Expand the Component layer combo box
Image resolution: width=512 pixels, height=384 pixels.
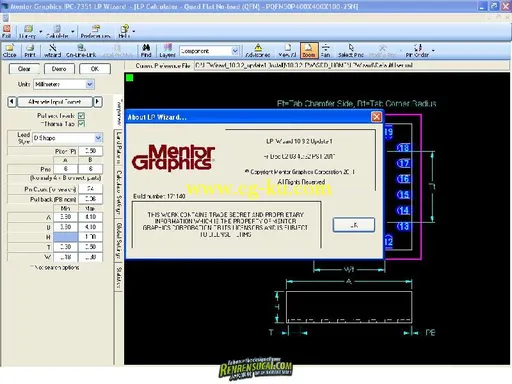(235, 51)
